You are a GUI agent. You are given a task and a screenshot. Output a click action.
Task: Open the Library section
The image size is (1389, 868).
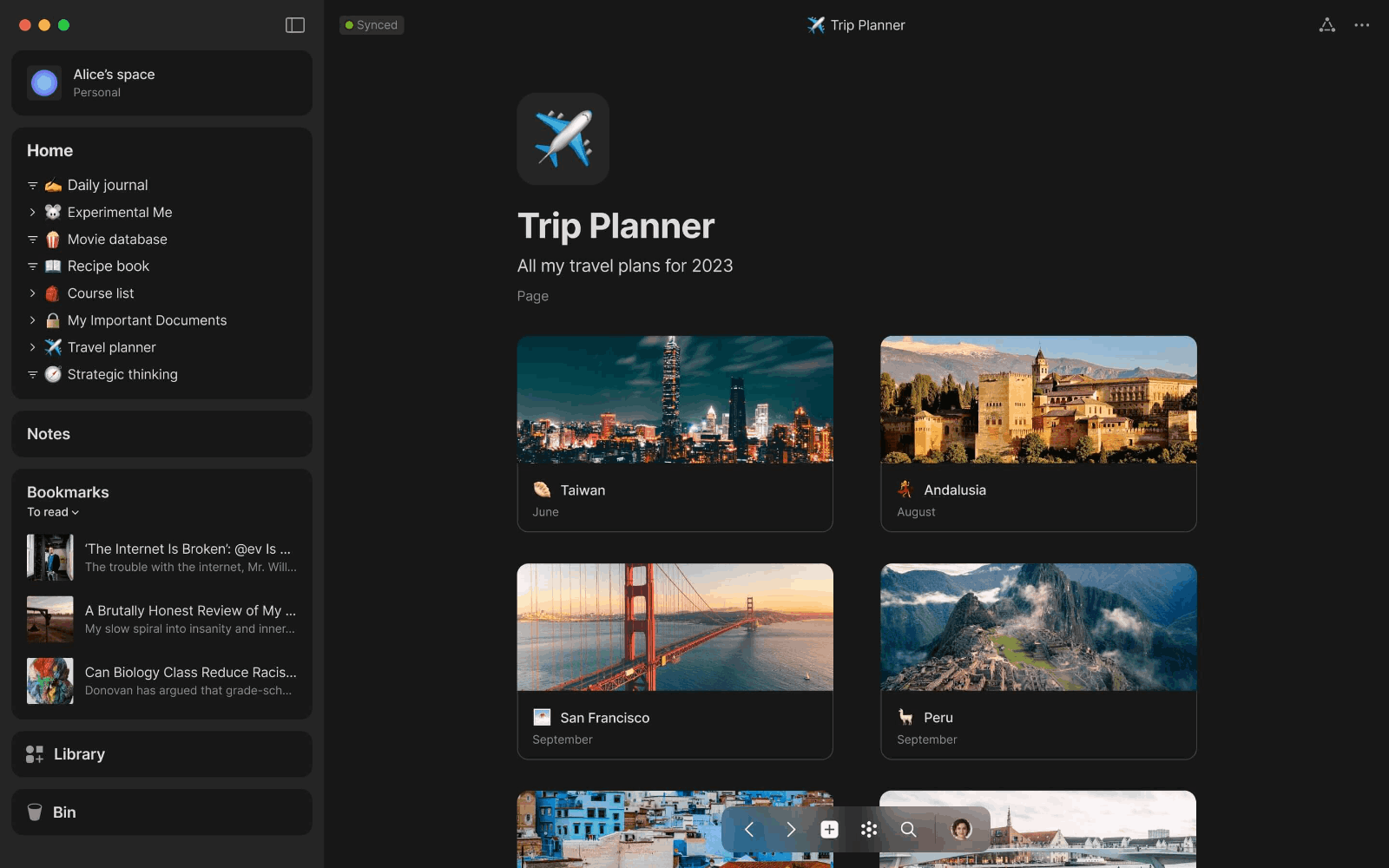[x=161, y=754]
